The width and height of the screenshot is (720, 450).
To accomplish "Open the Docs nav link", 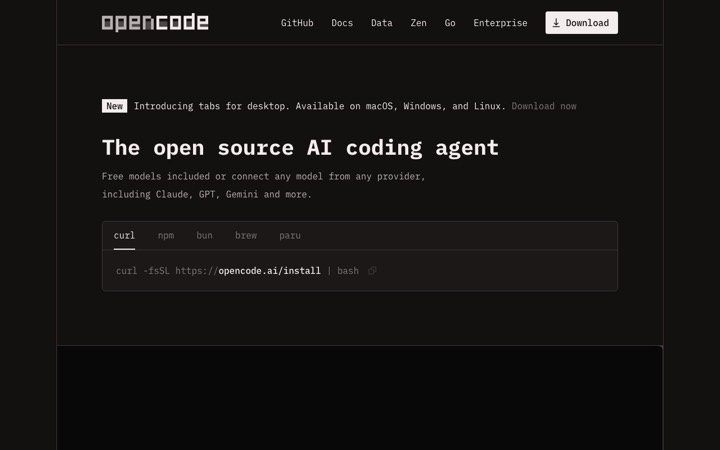I will point(342,23).
